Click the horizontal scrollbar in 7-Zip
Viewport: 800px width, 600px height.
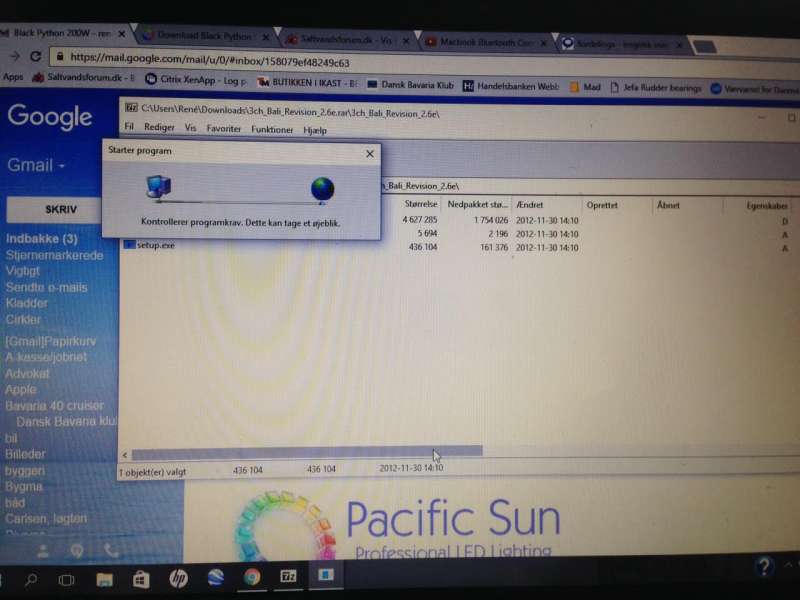[305, 452]
